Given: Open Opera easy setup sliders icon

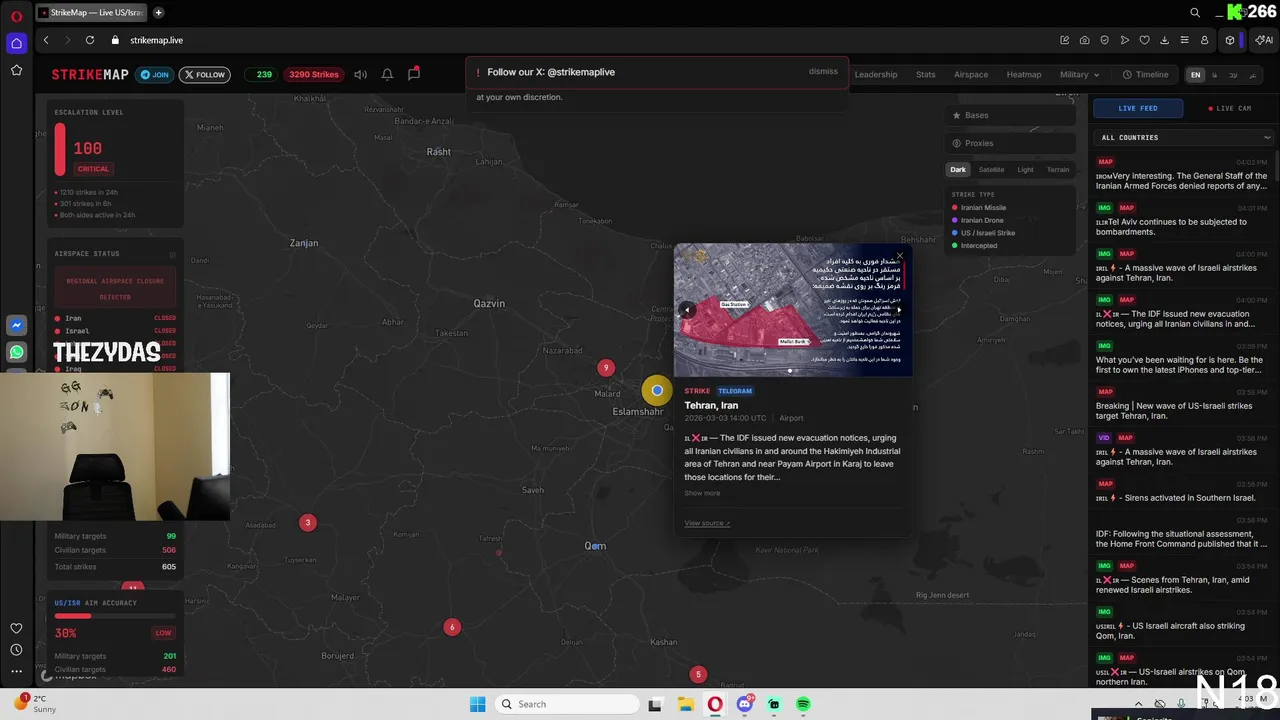Looking at the screenshot, I should [1185, 40].
